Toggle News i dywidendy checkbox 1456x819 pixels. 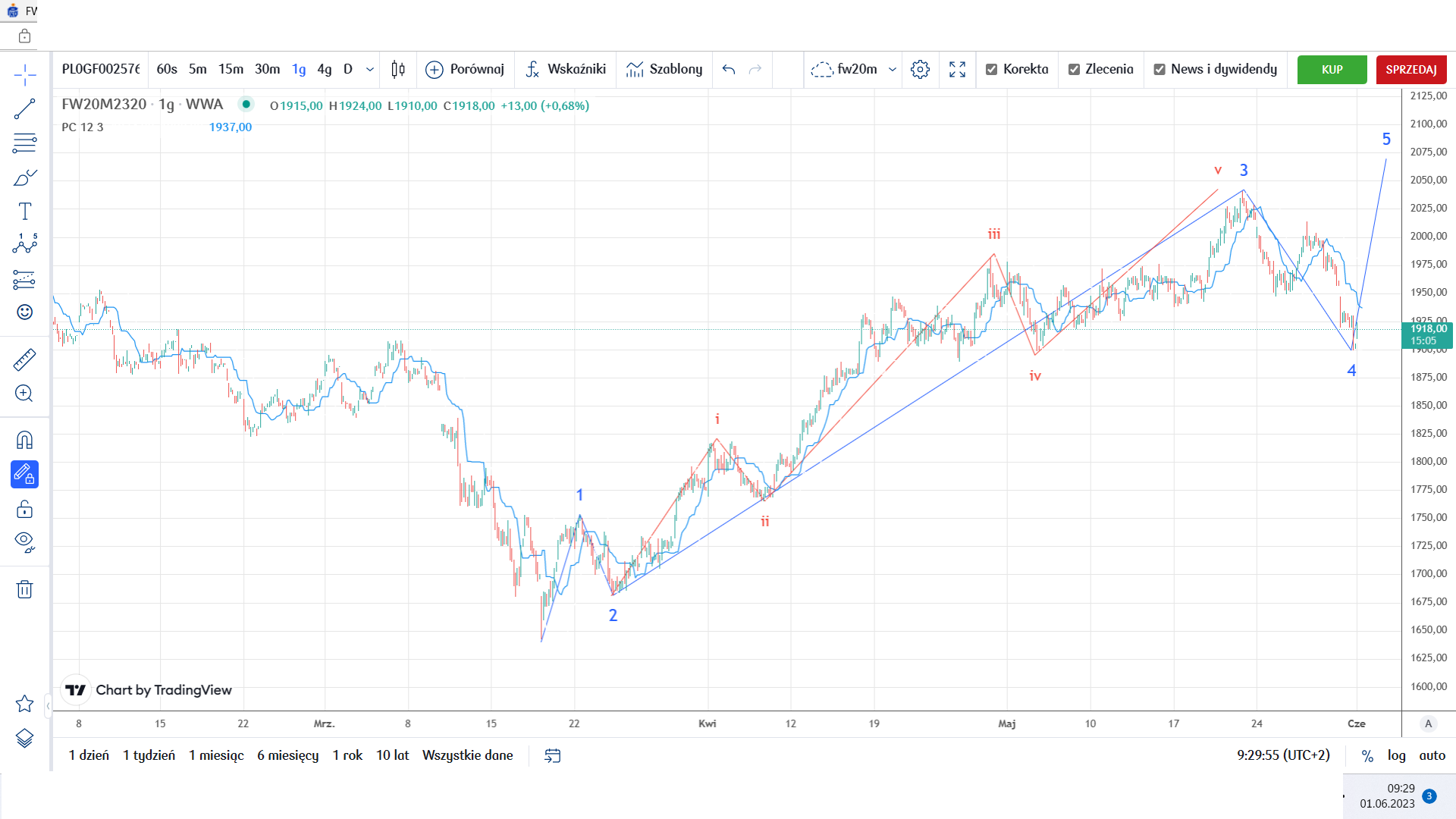(1159, 69)
